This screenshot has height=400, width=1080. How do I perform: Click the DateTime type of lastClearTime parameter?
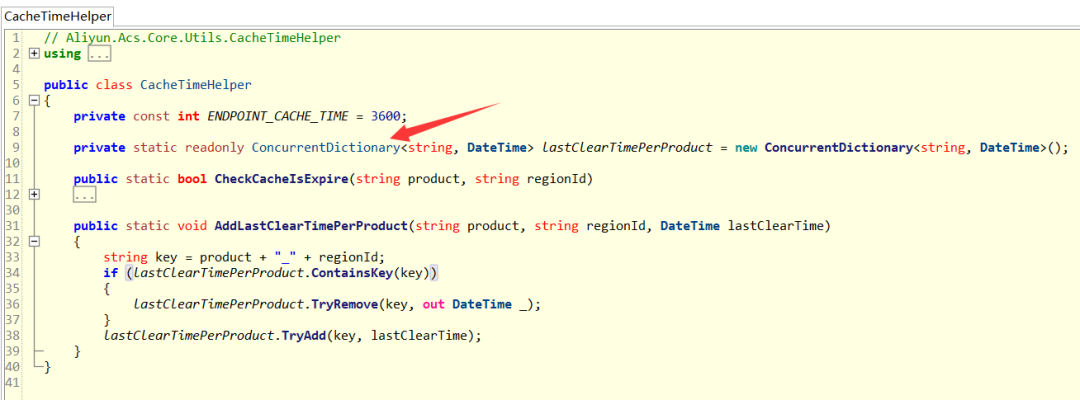coord(690,226)
